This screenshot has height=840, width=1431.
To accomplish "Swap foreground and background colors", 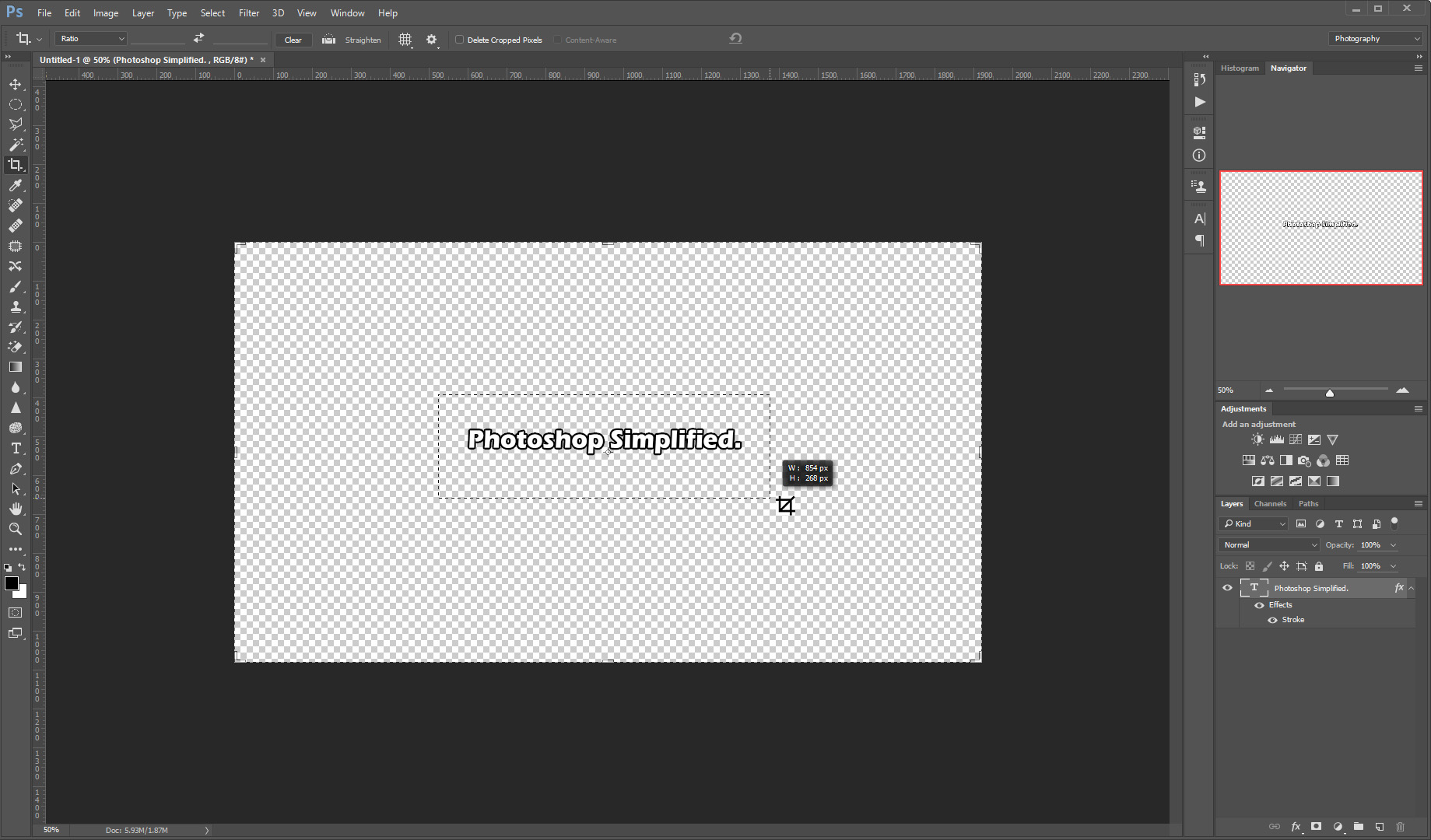I will (22, 567).
